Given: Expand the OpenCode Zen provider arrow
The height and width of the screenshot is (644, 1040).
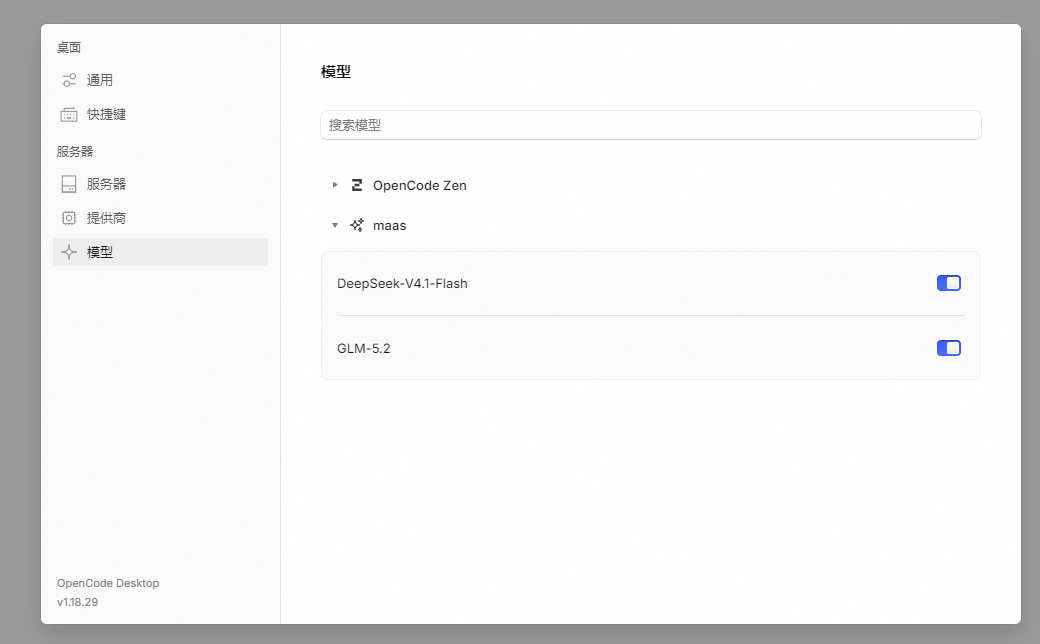Looking at the screenshot, I should coord(335,185).
